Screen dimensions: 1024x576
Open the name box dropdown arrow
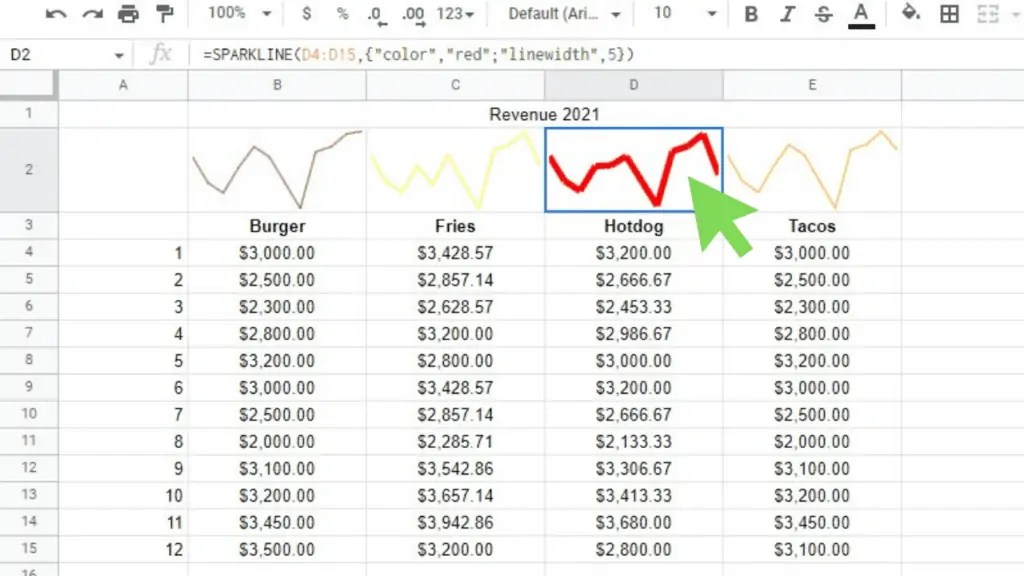point(117,55)
